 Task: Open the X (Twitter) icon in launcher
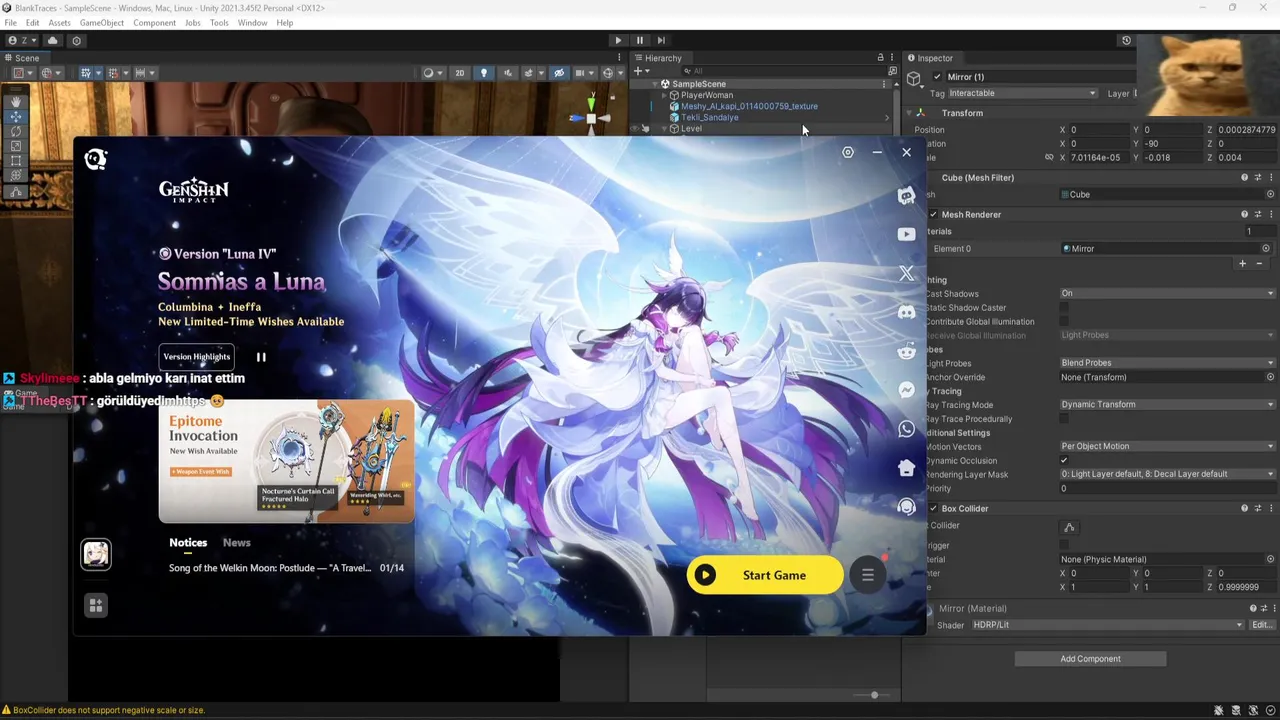906,273
